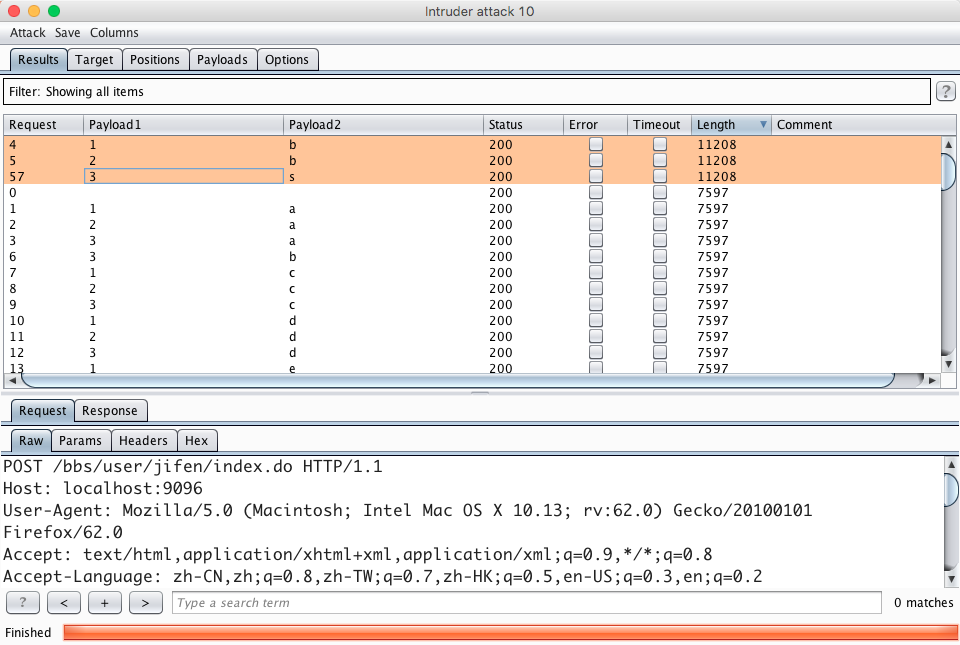Click results table scroll down arrow
Screen dimensions: 960x645
[948, 364]
